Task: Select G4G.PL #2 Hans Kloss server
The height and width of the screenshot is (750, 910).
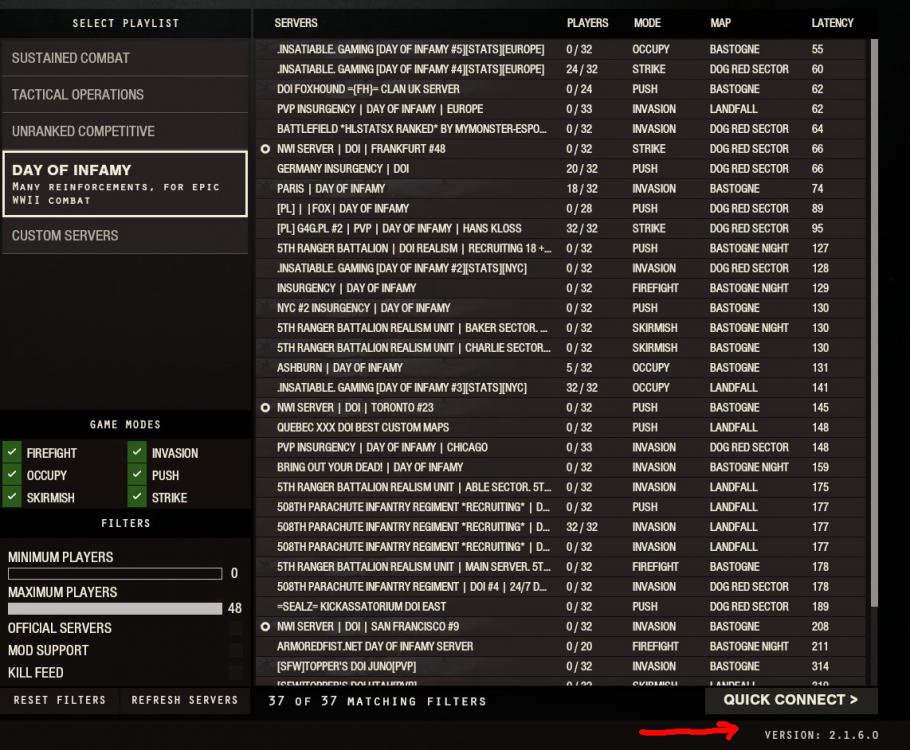Action: point(560,229)
